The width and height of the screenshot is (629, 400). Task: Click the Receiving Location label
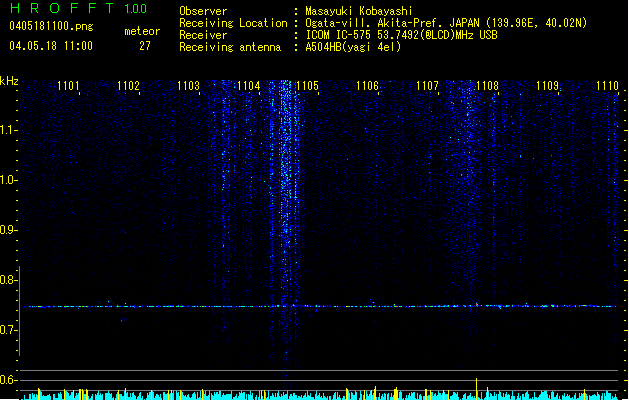click(233, 23)
